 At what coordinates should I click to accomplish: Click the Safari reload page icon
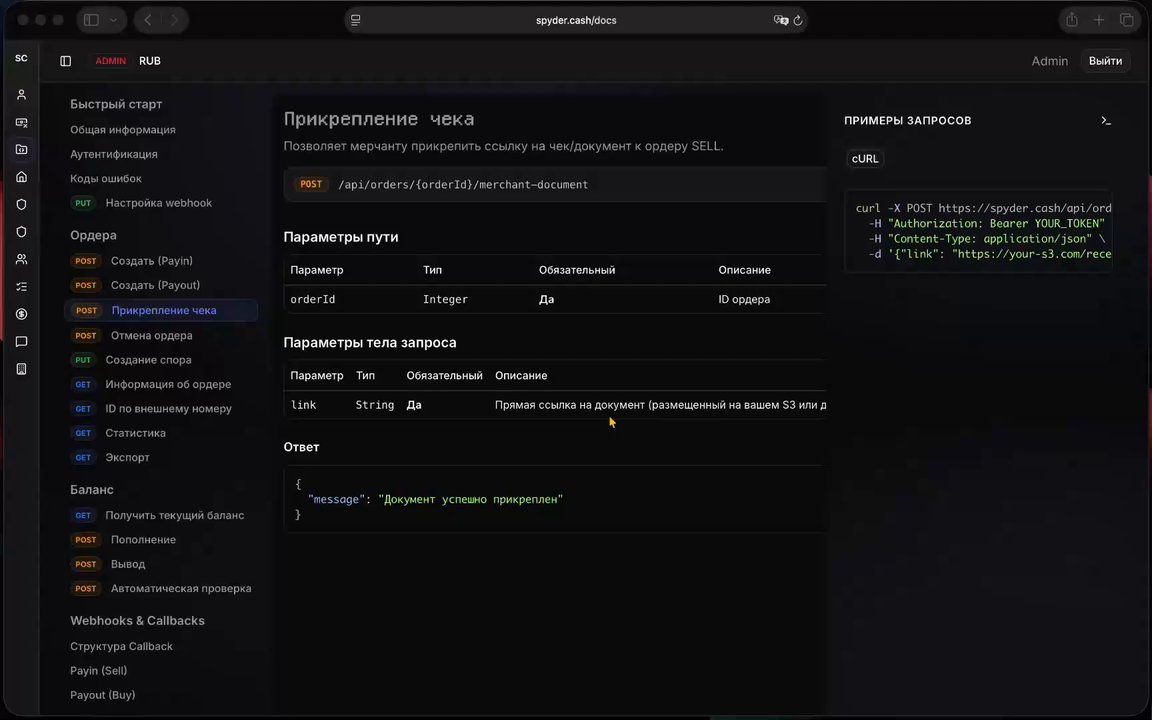pos(798,21)
